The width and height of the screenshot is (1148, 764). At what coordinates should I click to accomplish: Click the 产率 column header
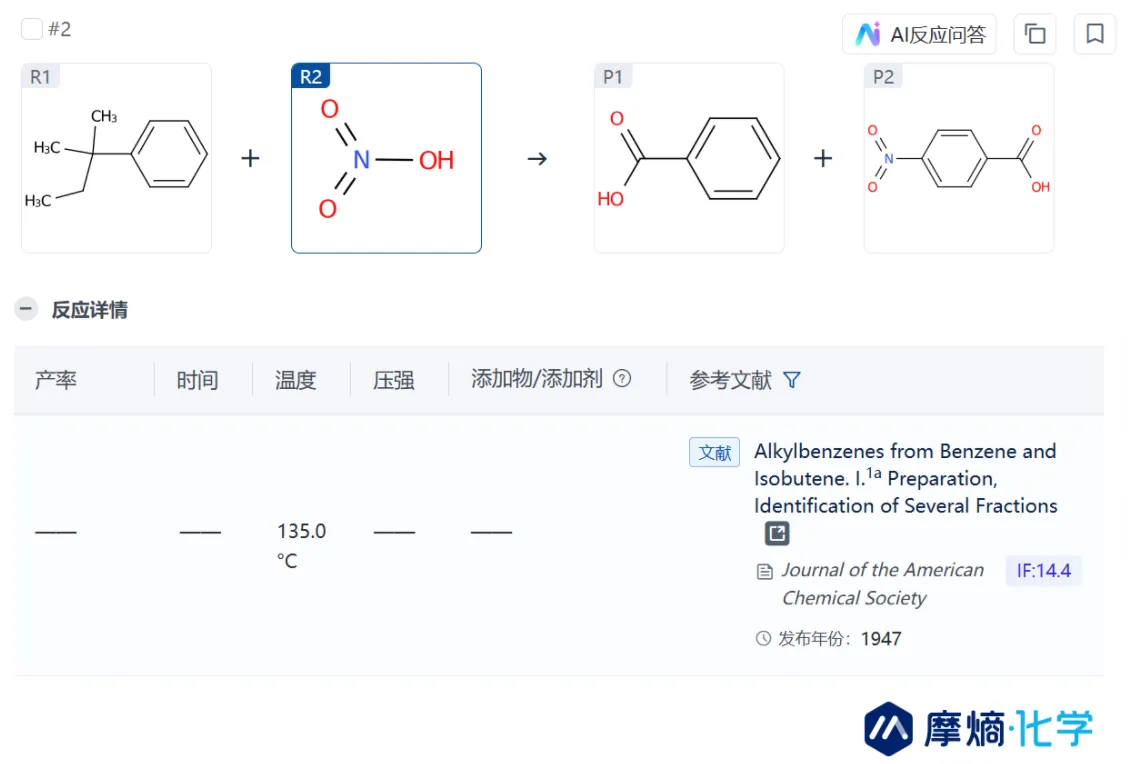pos(56,380)
